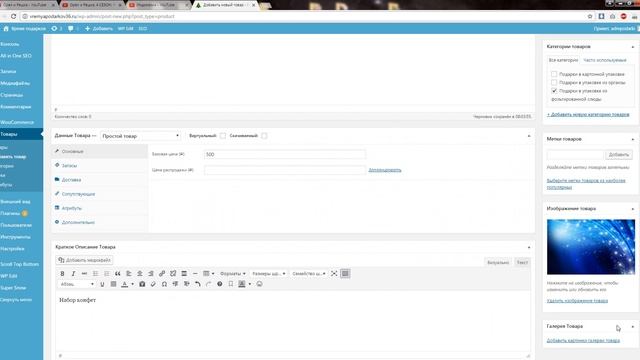Insert a special character via omega icon
The image size is (640, 360).
(164, 284)
